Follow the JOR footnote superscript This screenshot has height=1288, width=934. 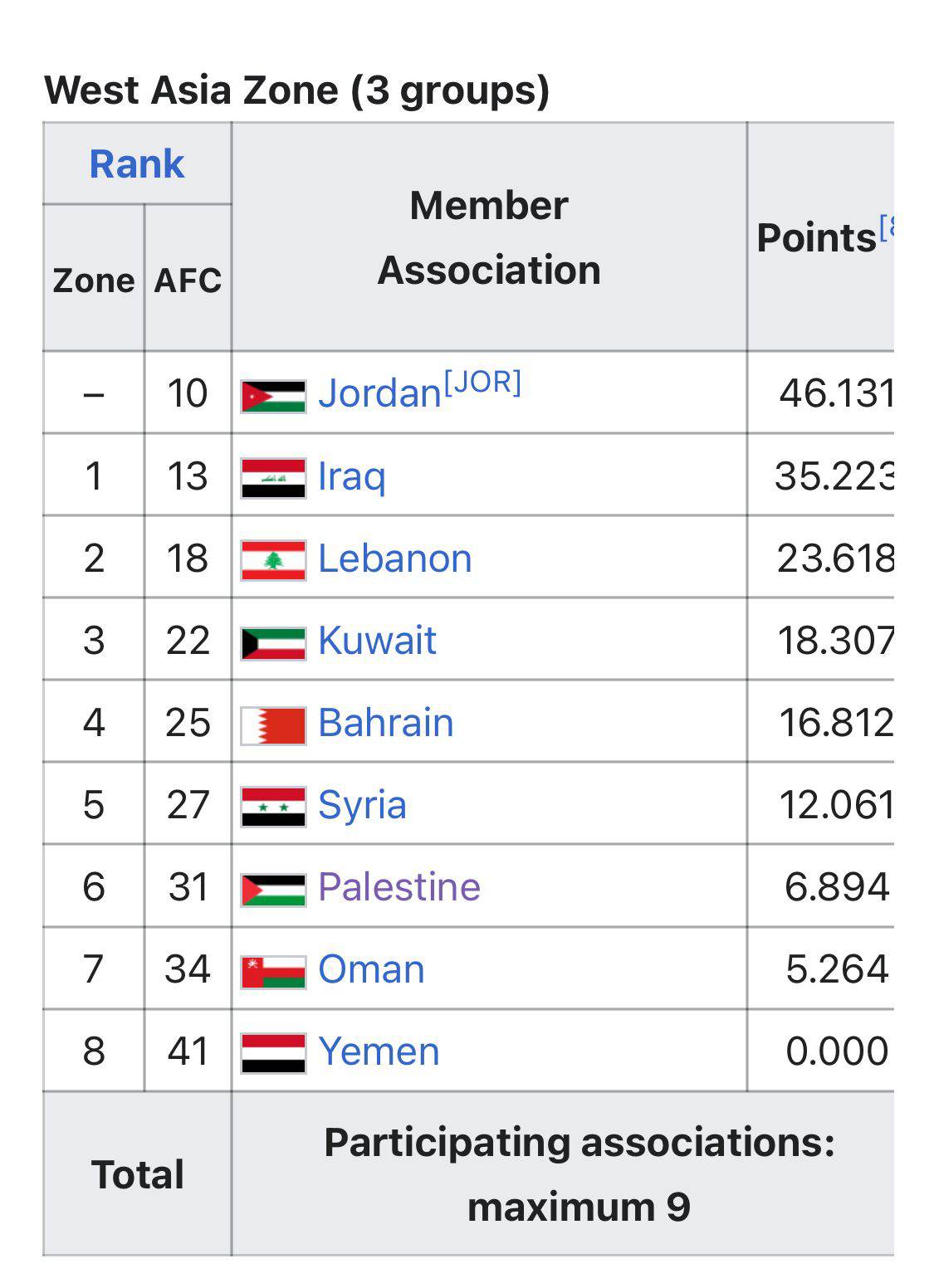tap(482, 383)
